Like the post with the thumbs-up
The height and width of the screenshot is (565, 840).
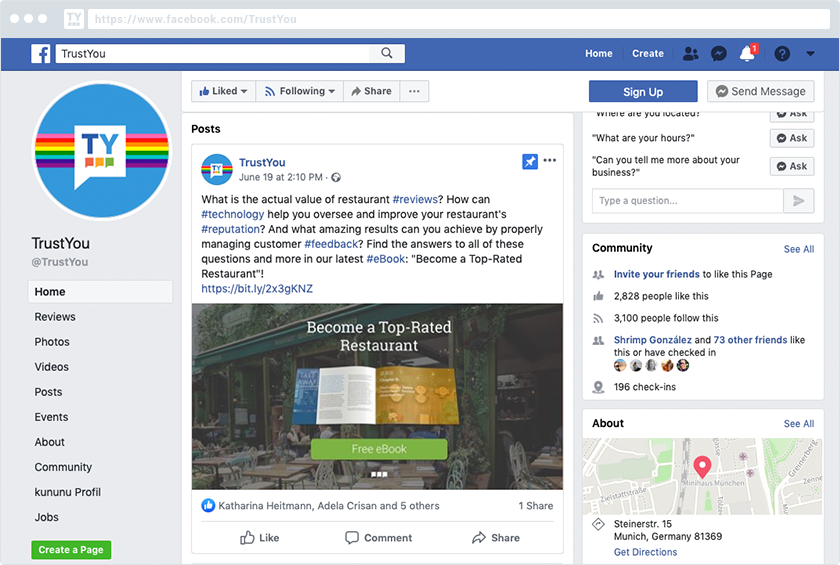click(x=259, y=538)
